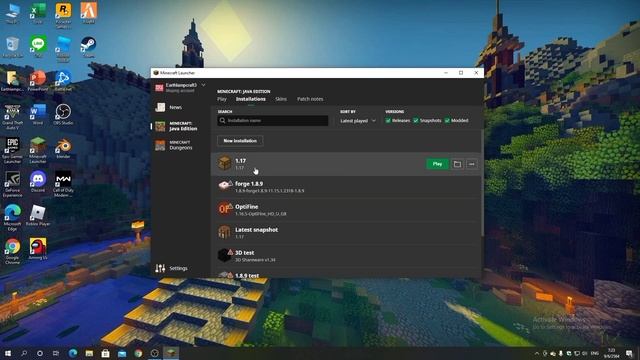
Task: Open the Epic Games Launcher desktop icon
Action: [x=12, y=150]
